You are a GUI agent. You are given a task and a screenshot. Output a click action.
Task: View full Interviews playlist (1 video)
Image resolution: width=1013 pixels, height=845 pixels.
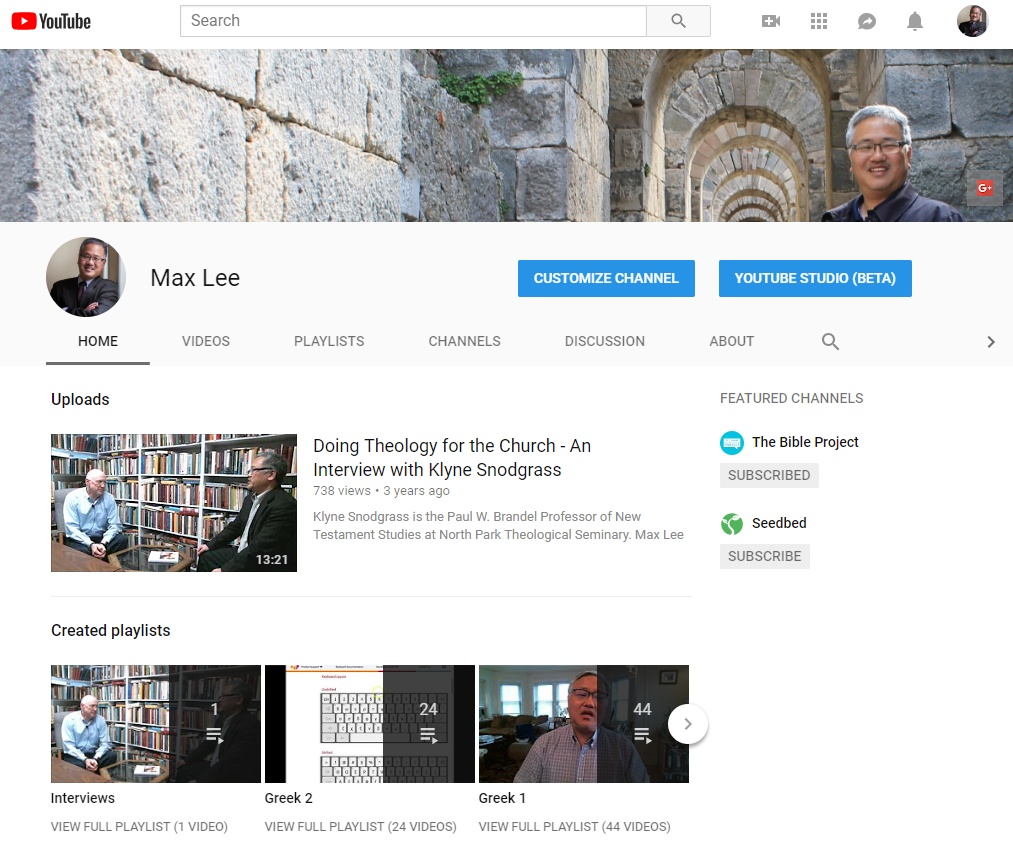(x=139, y=826)
